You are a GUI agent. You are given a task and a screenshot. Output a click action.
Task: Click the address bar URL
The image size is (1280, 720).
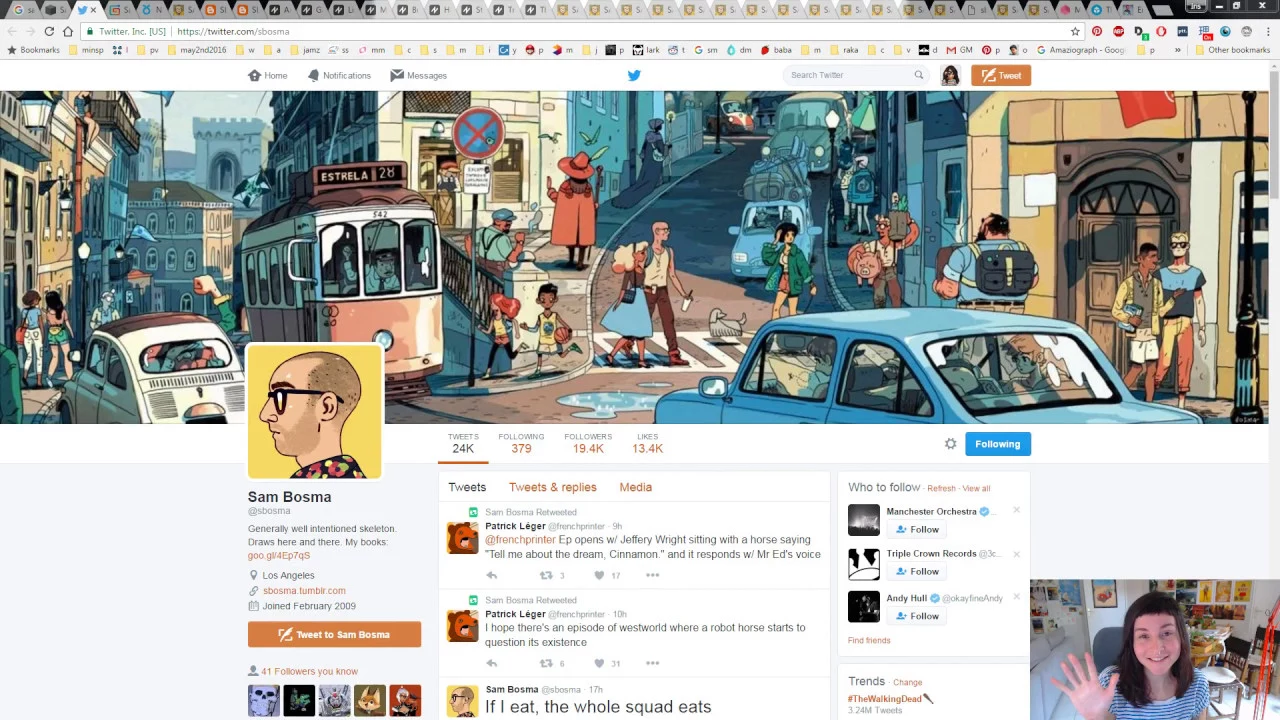[x=233, y=31]
